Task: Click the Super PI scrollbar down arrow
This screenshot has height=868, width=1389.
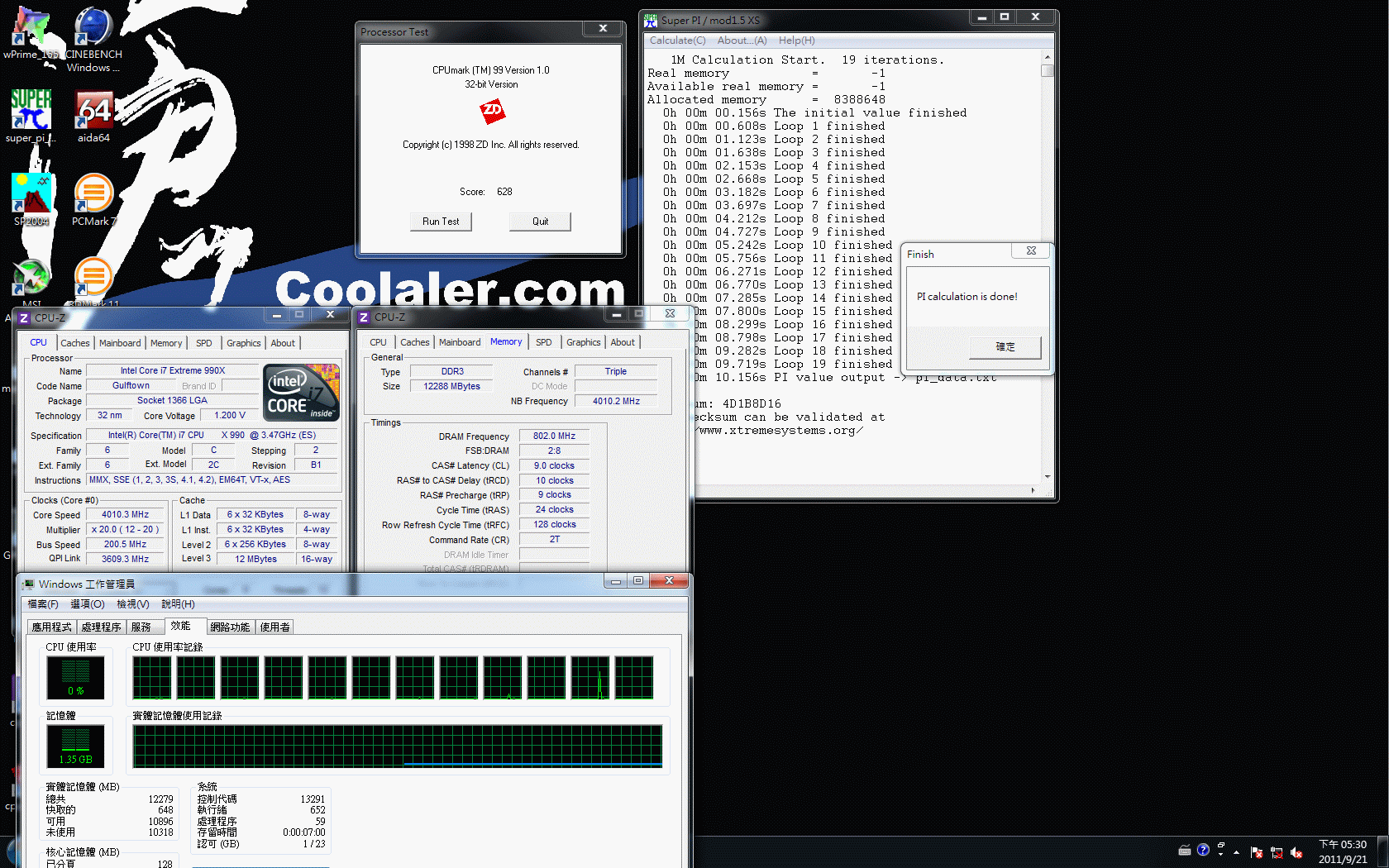Action: click(1048, 477)
